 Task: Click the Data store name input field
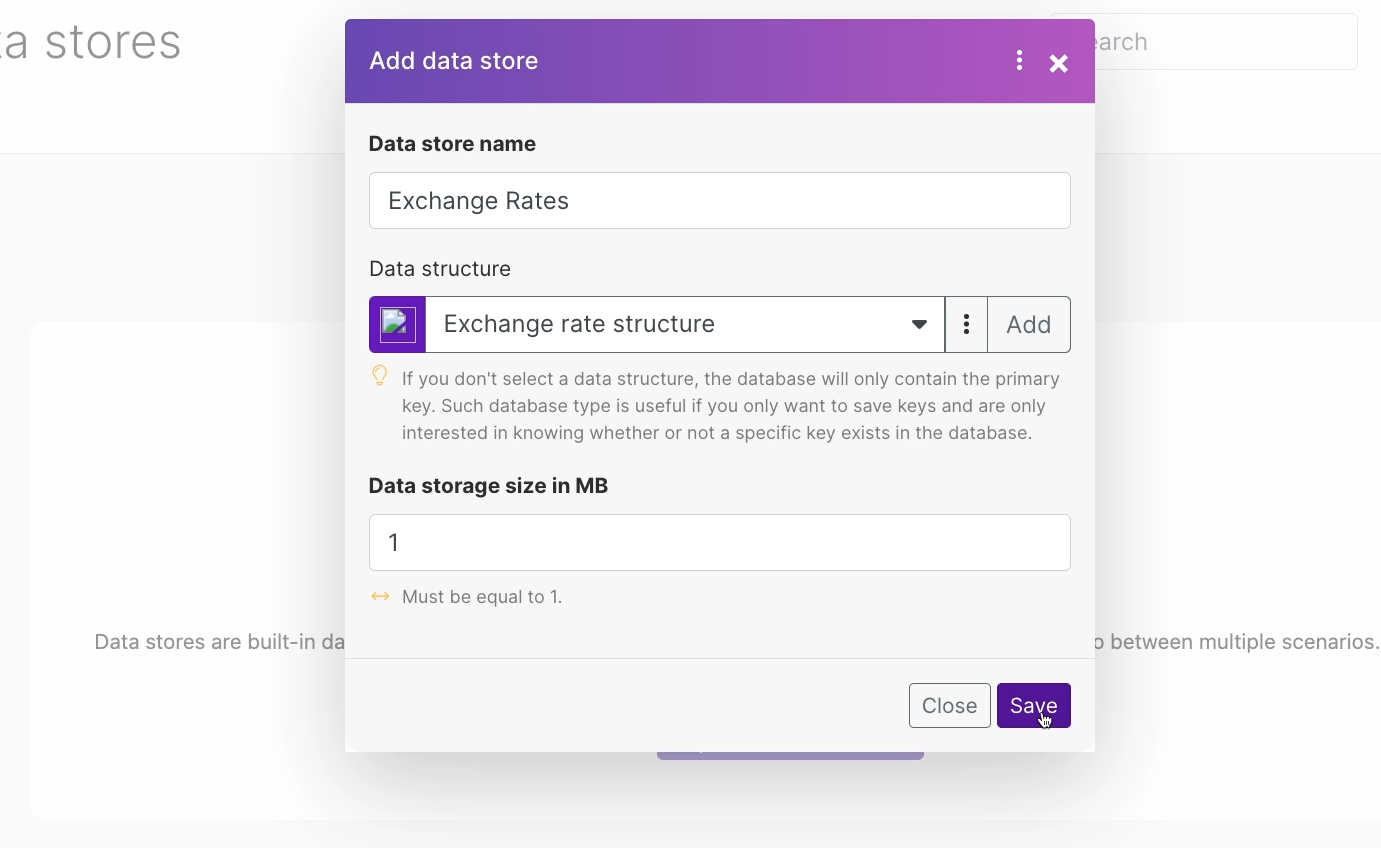point(720,201)
